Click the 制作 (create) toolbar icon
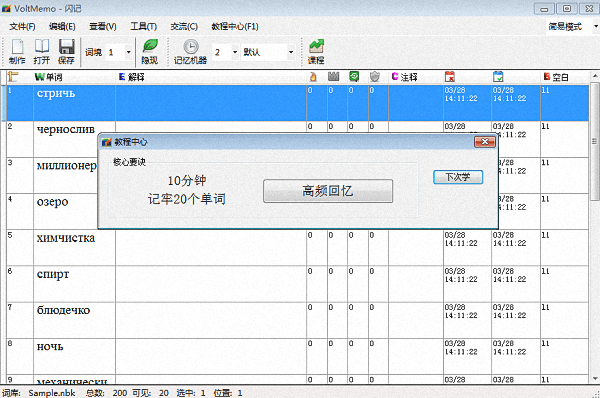Viewport: 600px width, 398px height. tap(17, 52)
